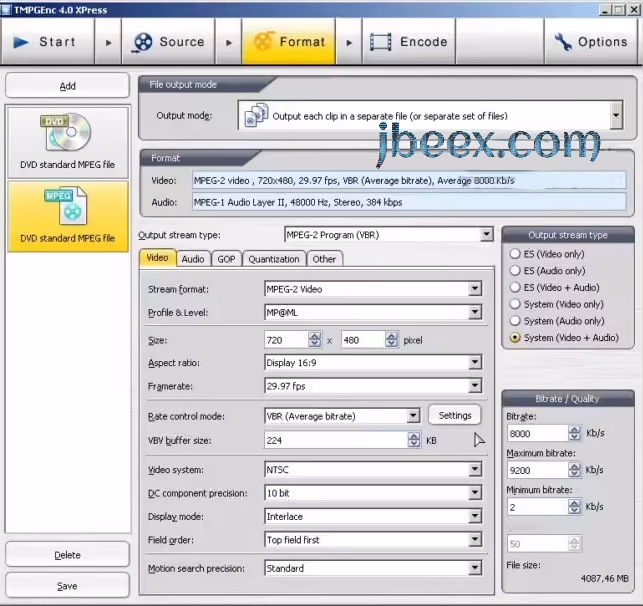
Task: Click the Maximum bitrate stepper
Action: (575, 469)
